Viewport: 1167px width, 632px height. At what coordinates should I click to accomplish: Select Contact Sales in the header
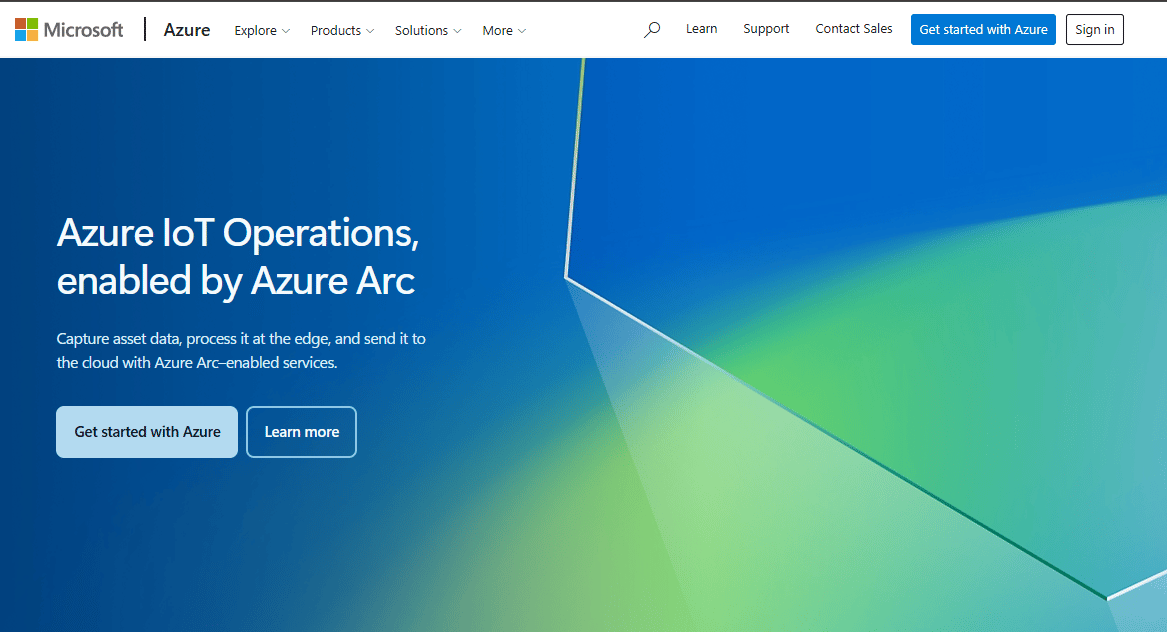point(854,29)
